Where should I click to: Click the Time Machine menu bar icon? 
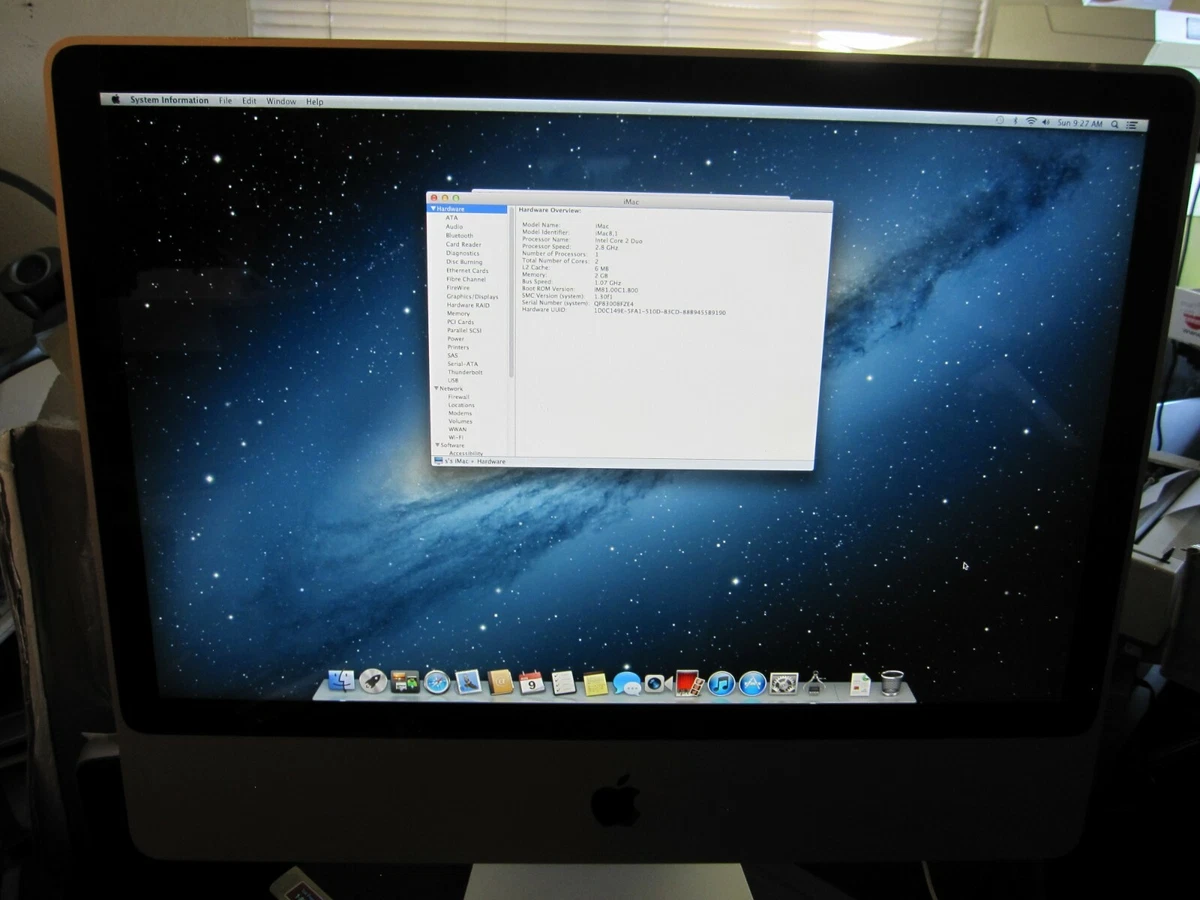pos(1000,121)
